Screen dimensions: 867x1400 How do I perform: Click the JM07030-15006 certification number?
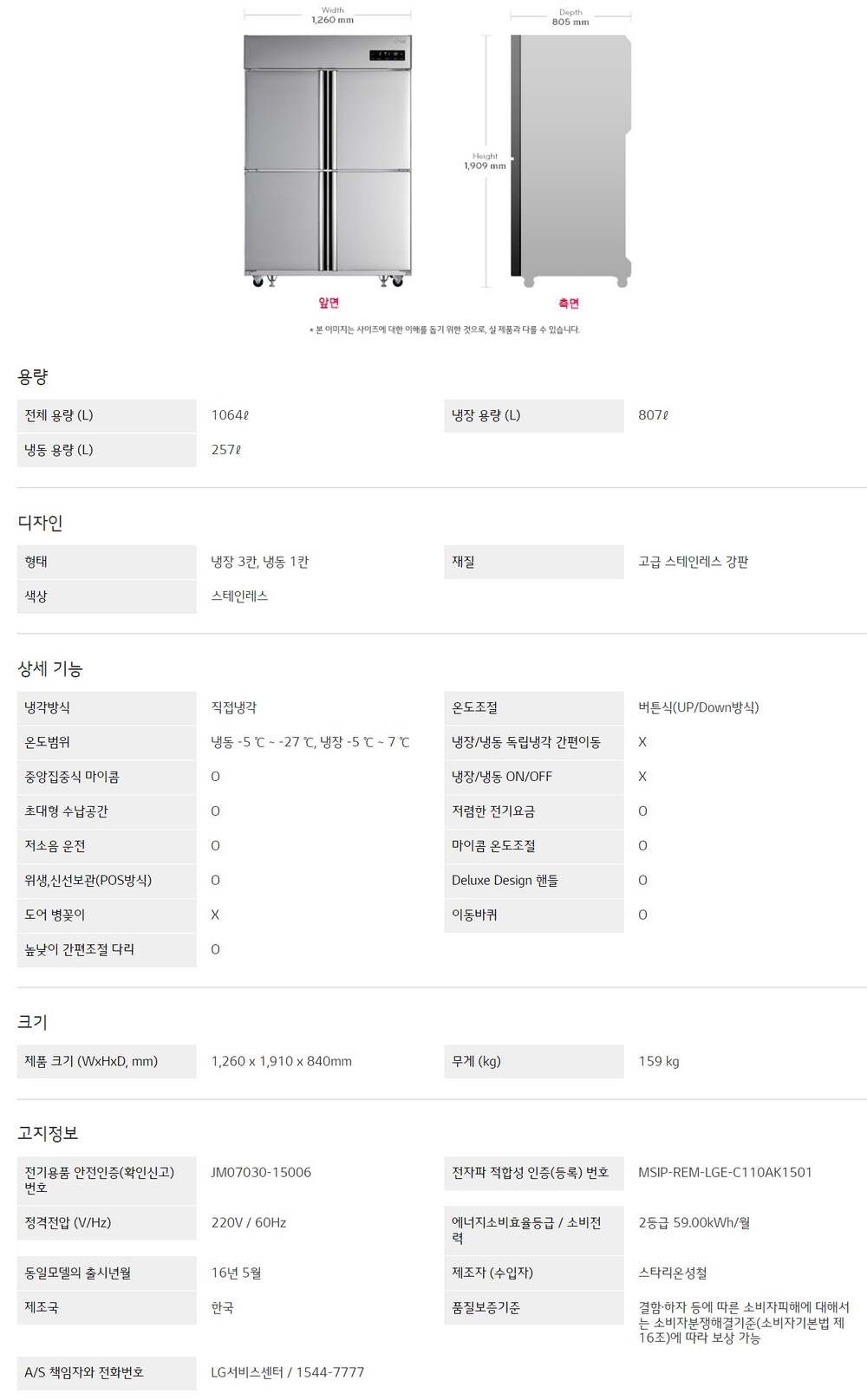(261, 1172)
